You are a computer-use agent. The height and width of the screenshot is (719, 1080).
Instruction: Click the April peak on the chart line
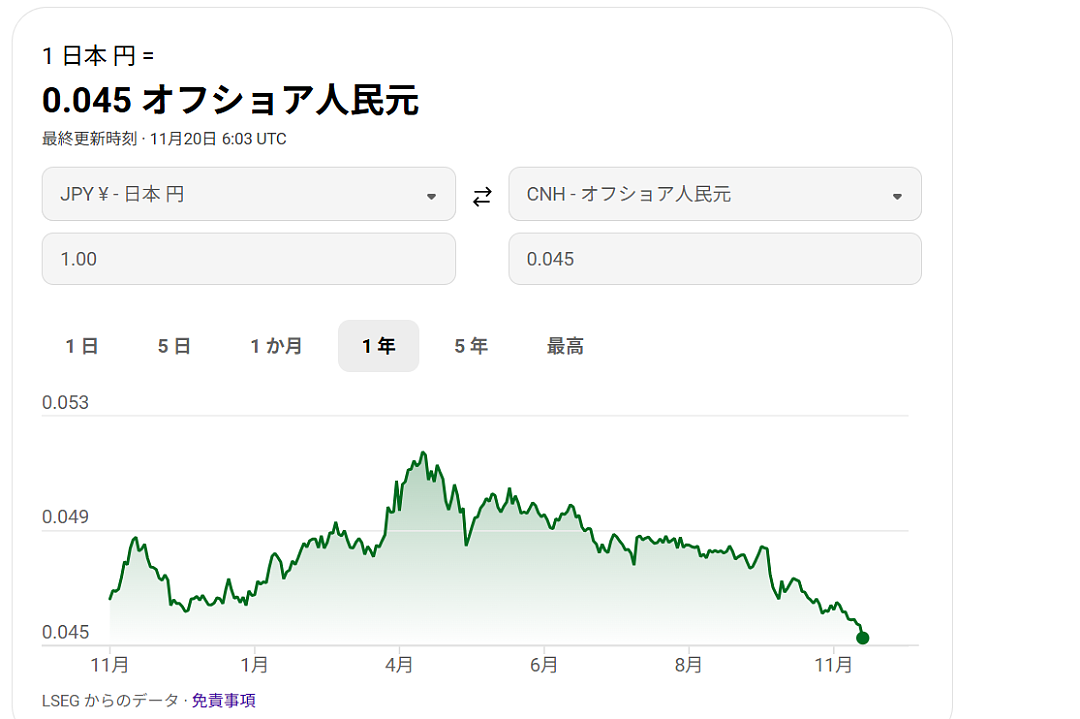(x=424, y=453)
